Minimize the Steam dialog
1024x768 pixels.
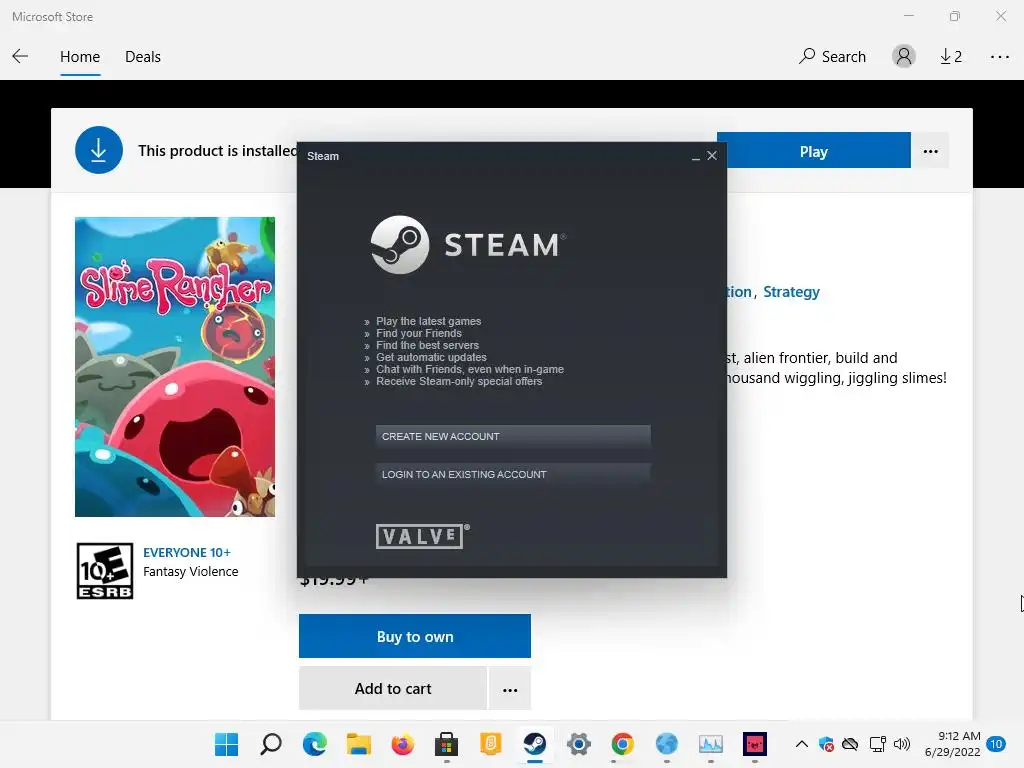(x=696, y=156)
